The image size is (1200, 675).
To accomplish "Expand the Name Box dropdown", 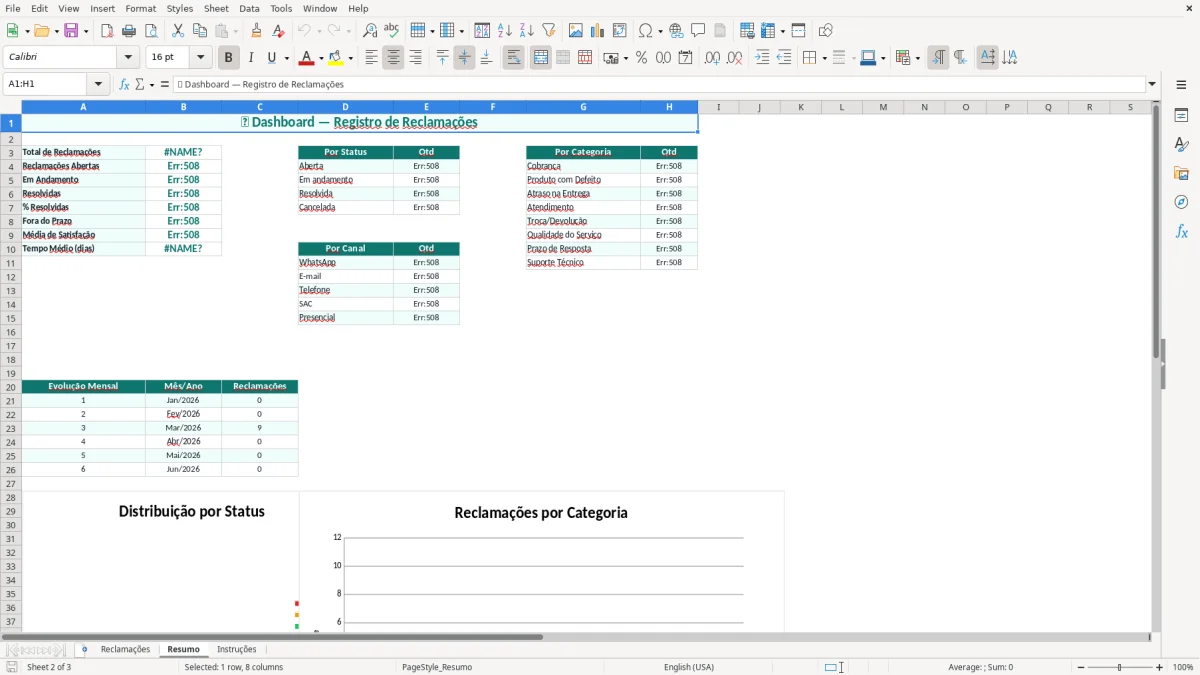I will tap(98, 84).
